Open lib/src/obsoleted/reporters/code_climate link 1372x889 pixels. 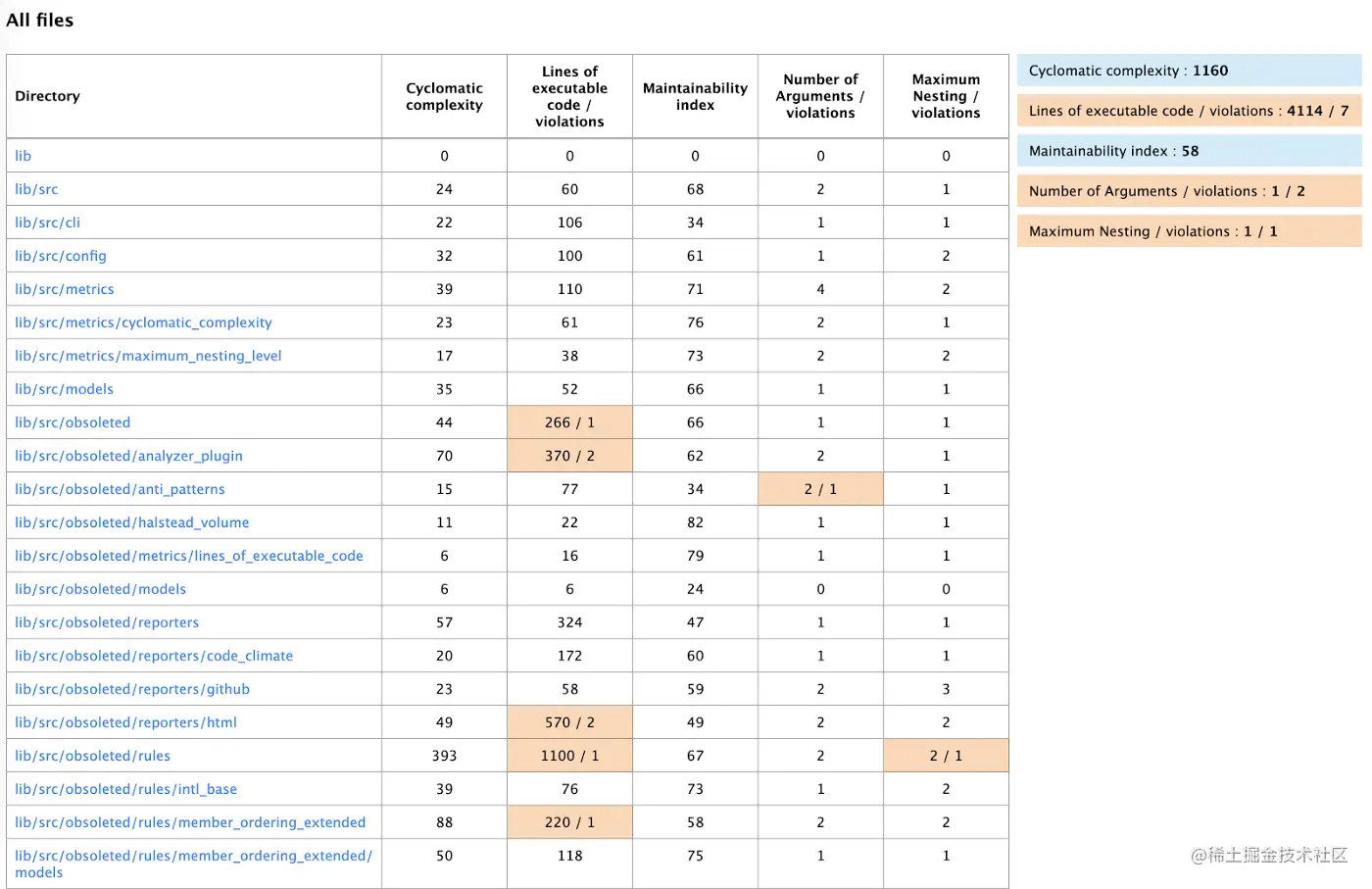tap(154, 656)
